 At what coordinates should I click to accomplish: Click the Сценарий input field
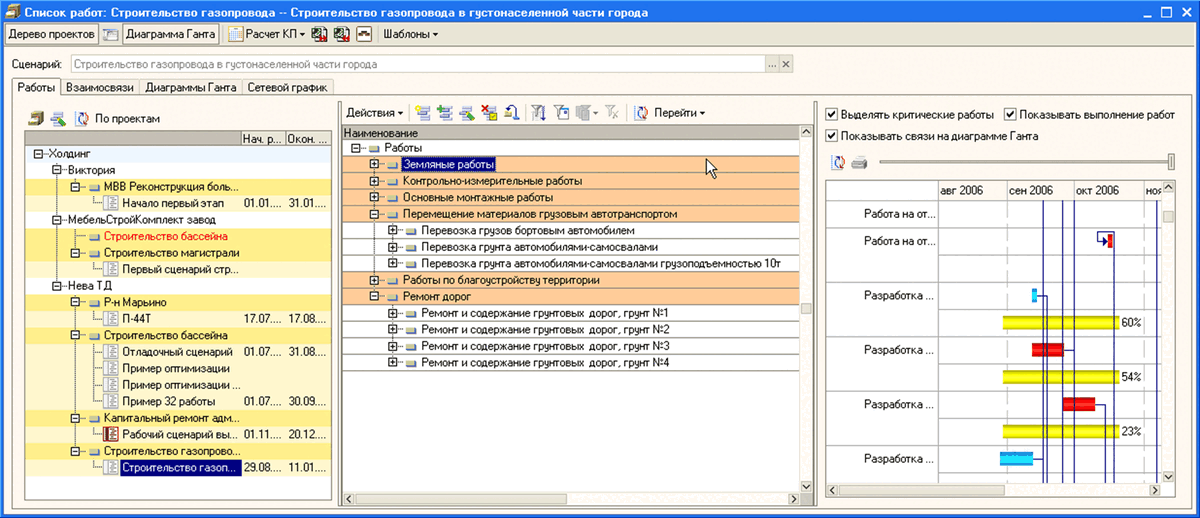pos(418,64)
